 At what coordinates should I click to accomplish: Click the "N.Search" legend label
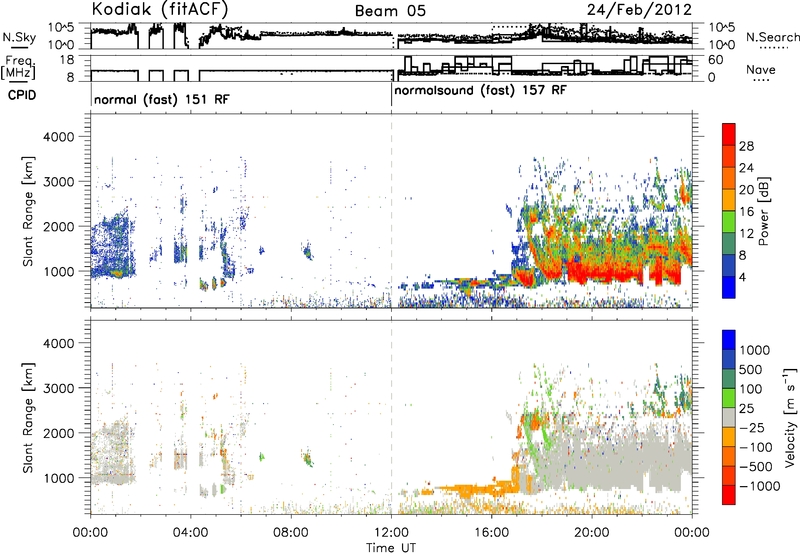772,37
